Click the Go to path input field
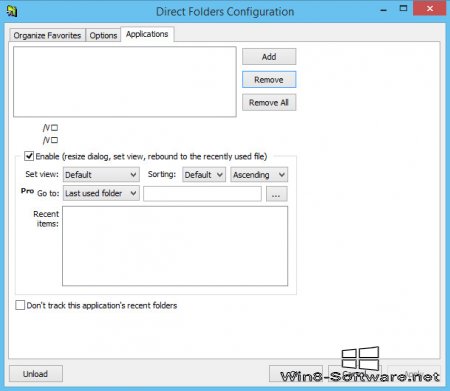Viewport: 450px width, 391px height. (202, 194)
